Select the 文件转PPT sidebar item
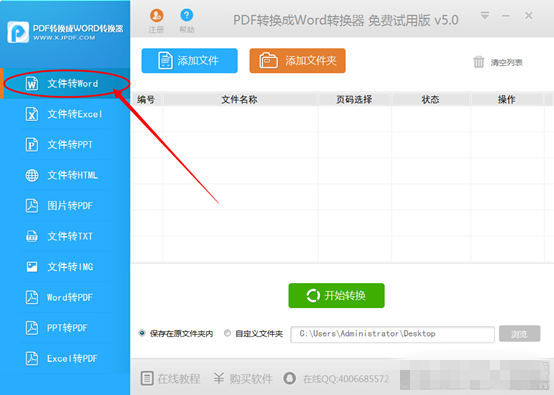554x395 pixels. coord(65,145)
